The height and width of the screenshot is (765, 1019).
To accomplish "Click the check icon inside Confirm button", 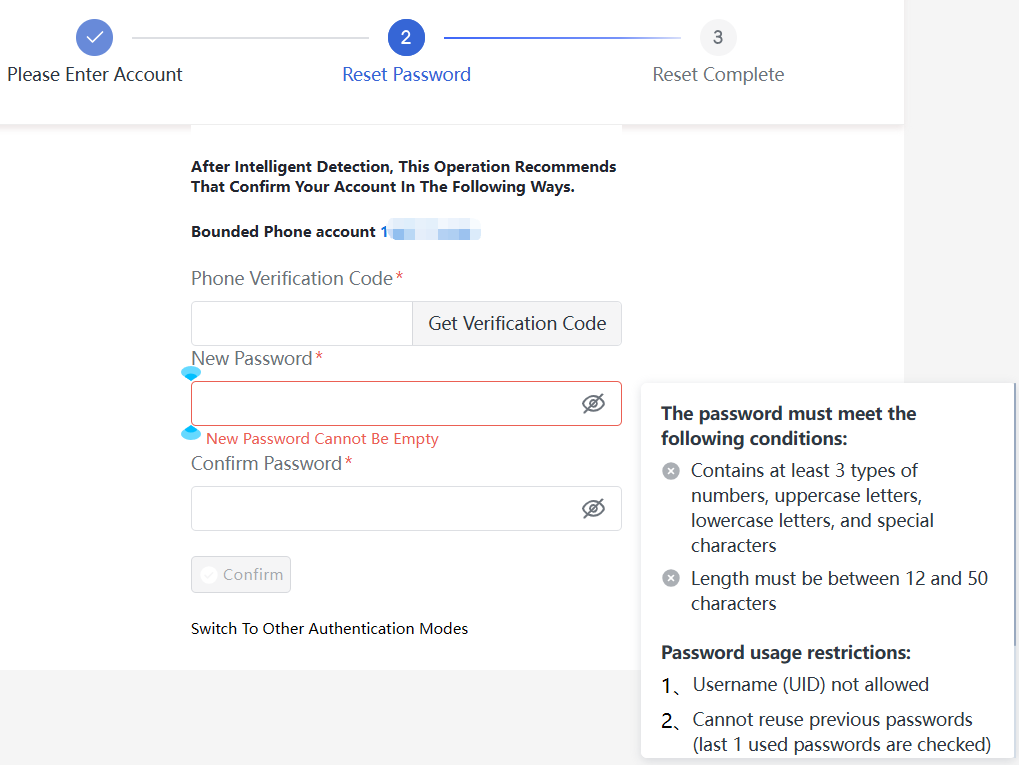I will pos(209,575).
